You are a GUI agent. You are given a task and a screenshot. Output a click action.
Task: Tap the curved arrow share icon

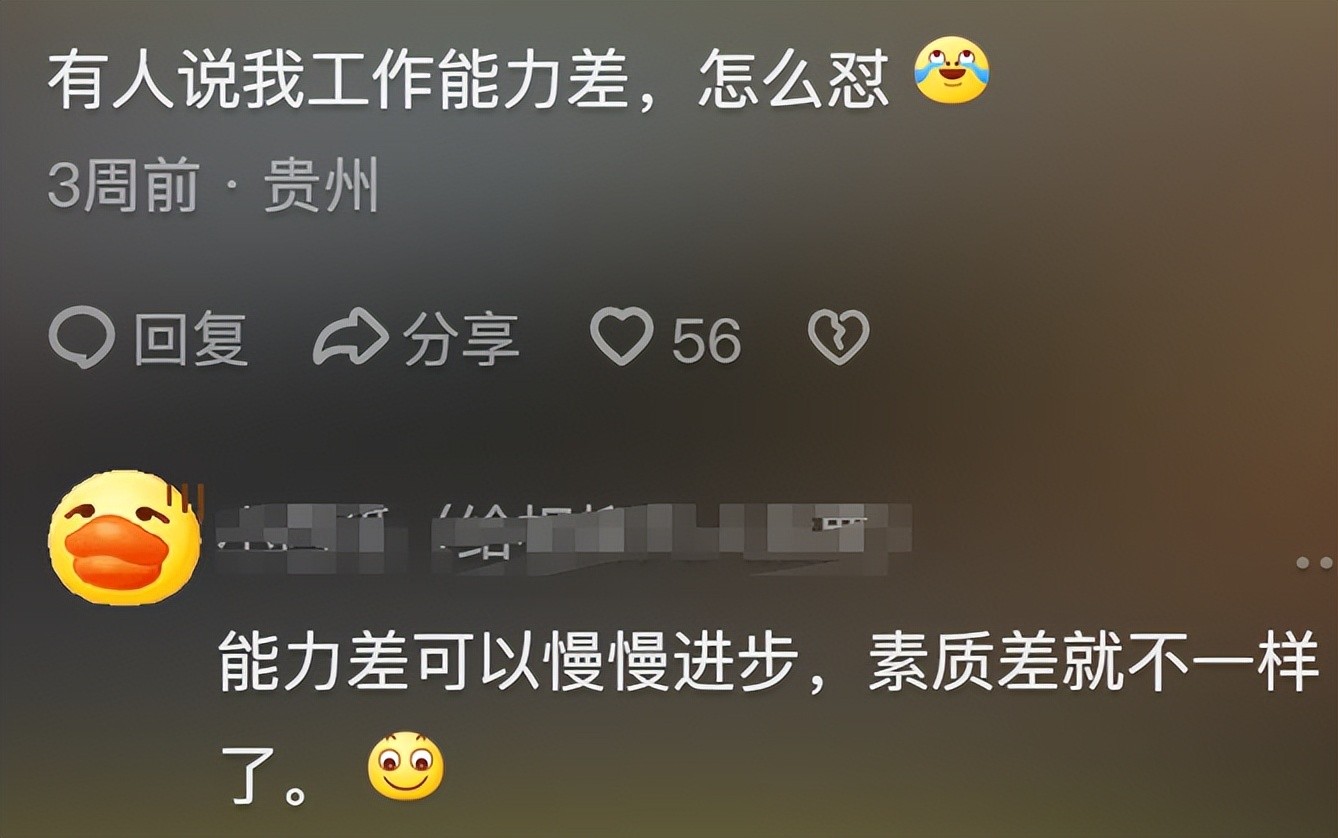(350, 338)
